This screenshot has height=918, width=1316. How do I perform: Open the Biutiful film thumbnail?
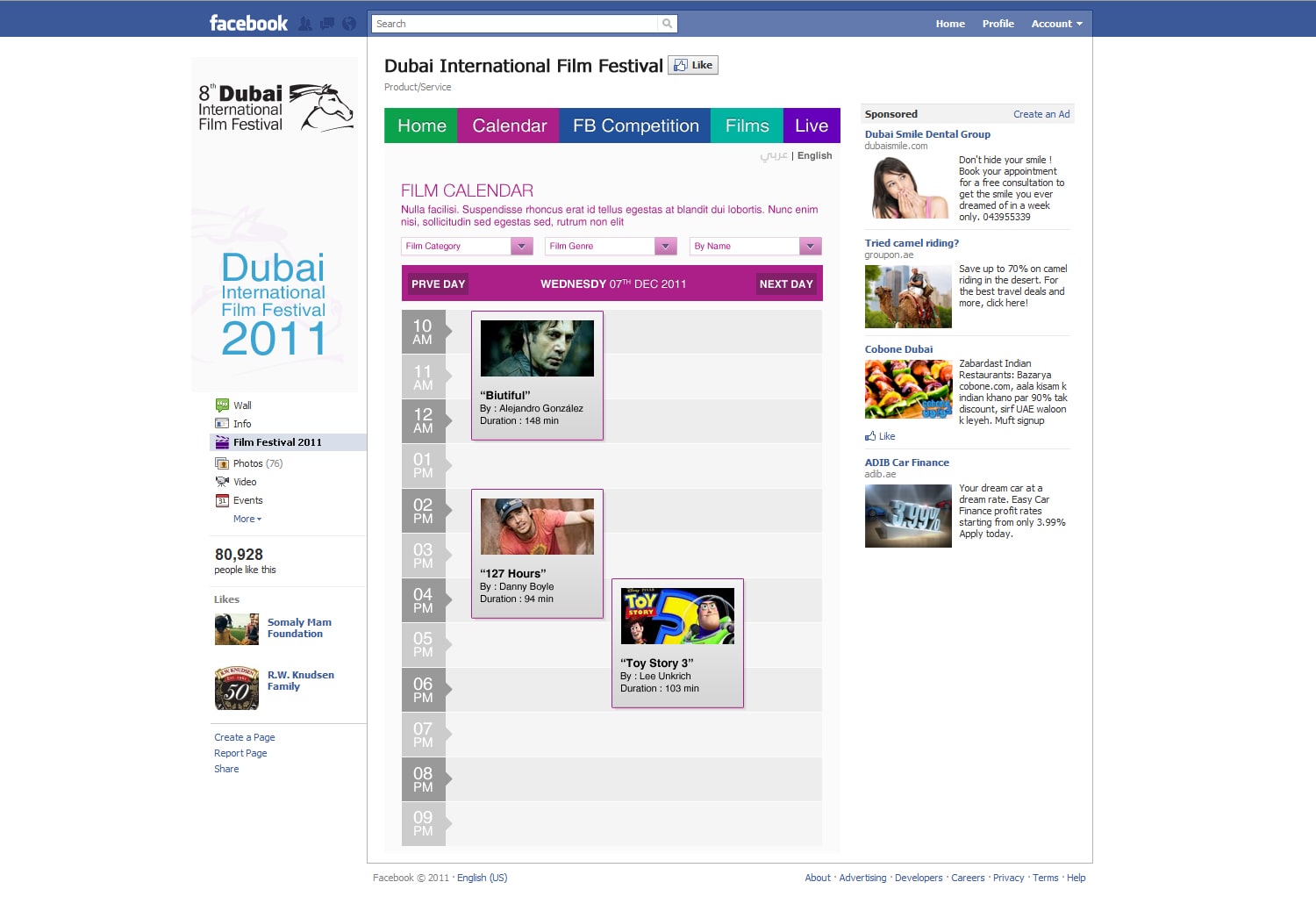click(537, 348)
